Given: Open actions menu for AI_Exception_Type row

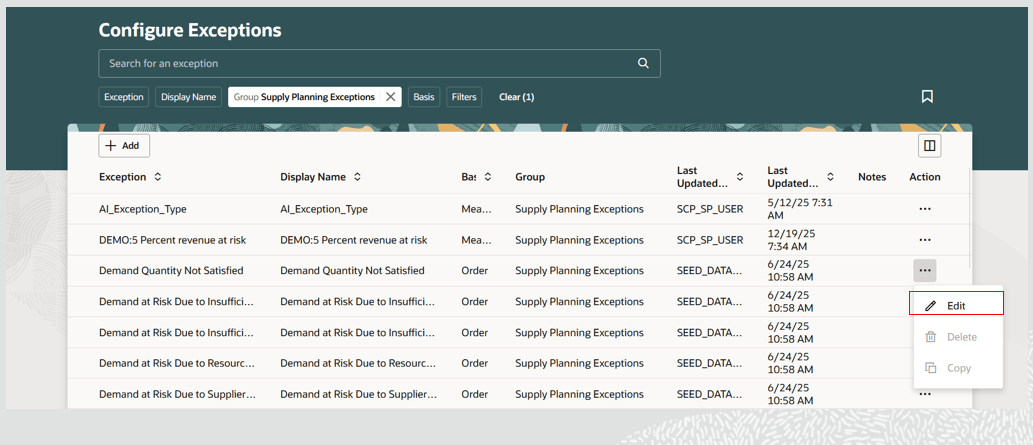Looking at the screenshot, I should point(924,209).
